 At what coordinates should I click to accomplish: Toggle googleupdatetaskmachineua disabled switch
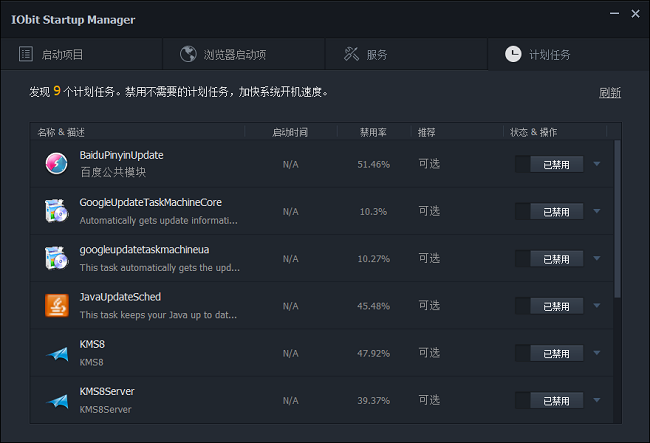click(x=549, y=259)
